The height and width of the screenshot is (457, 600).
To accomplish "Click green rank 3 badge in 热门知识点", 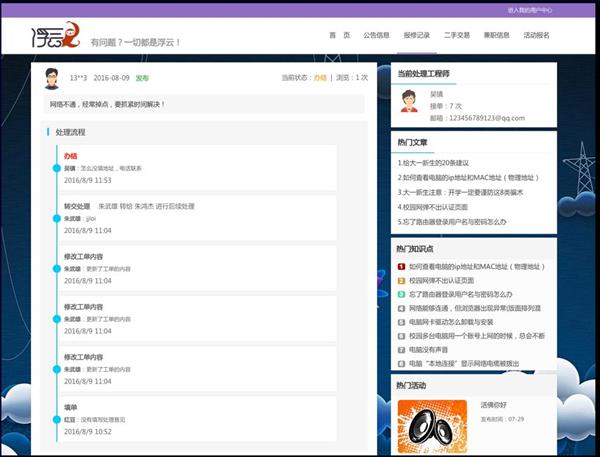I will (401, 294).
